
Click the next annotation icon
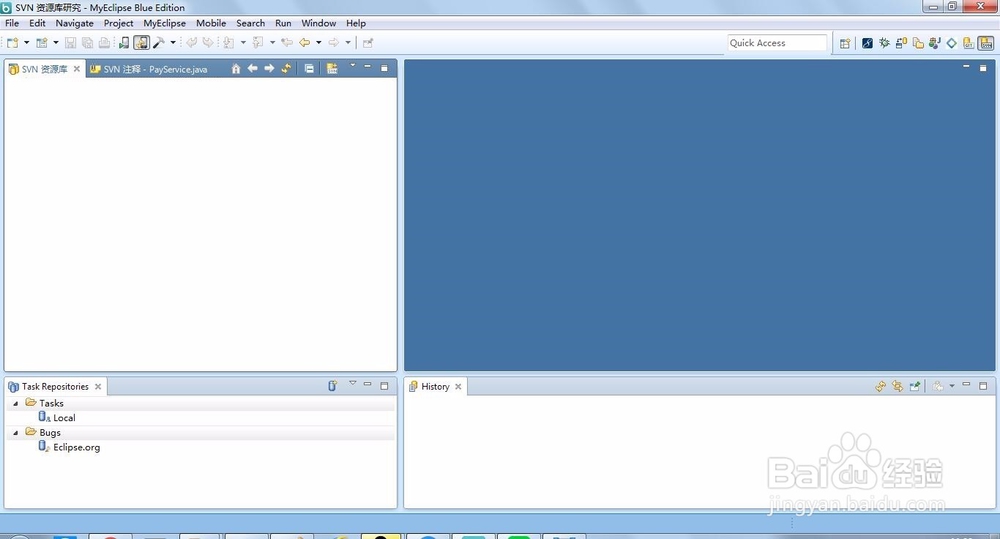(x=228, y=43)
